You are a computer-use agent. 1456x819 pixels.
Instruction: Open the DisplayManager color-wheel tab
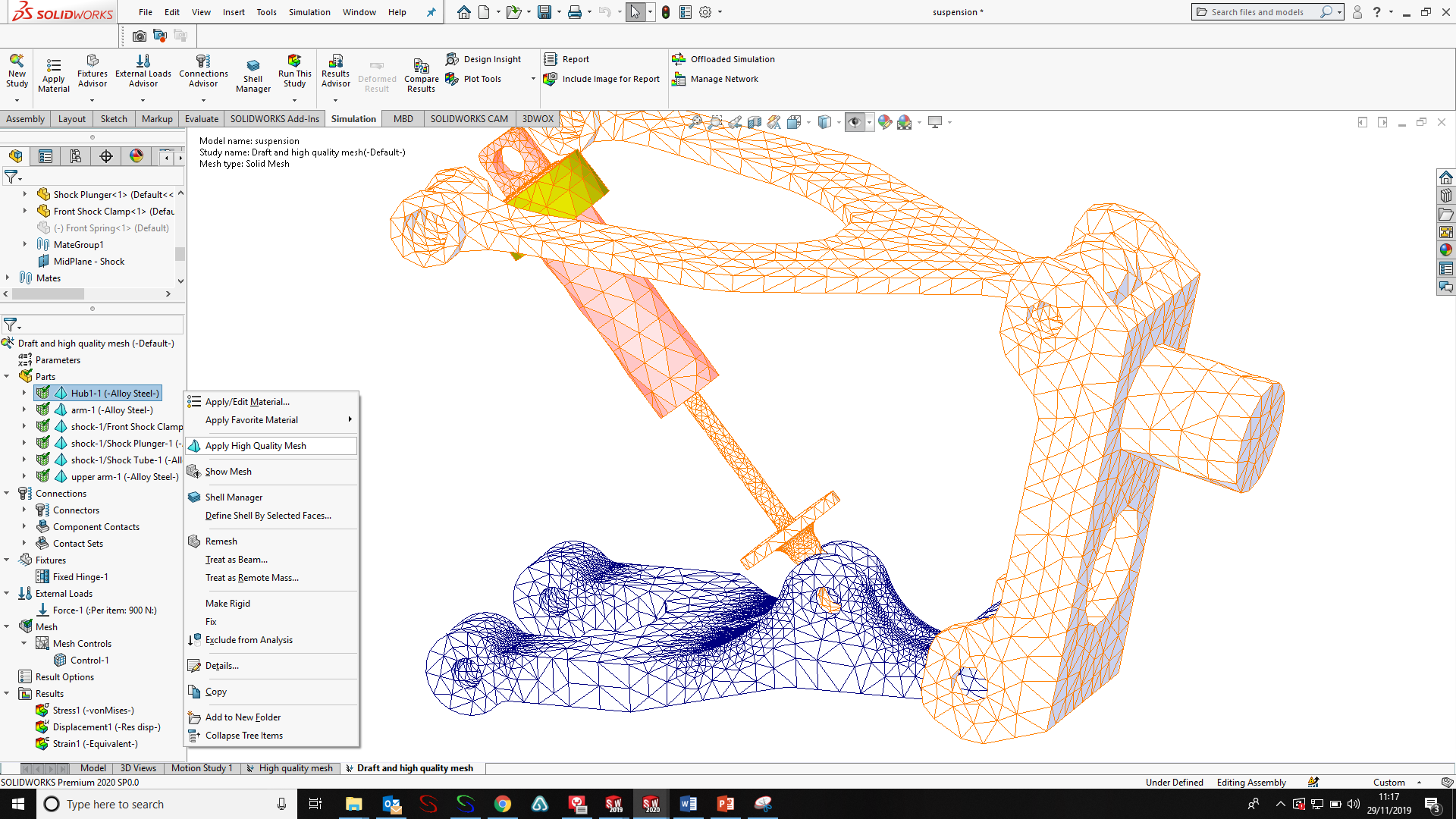click(x=136, y=156)
